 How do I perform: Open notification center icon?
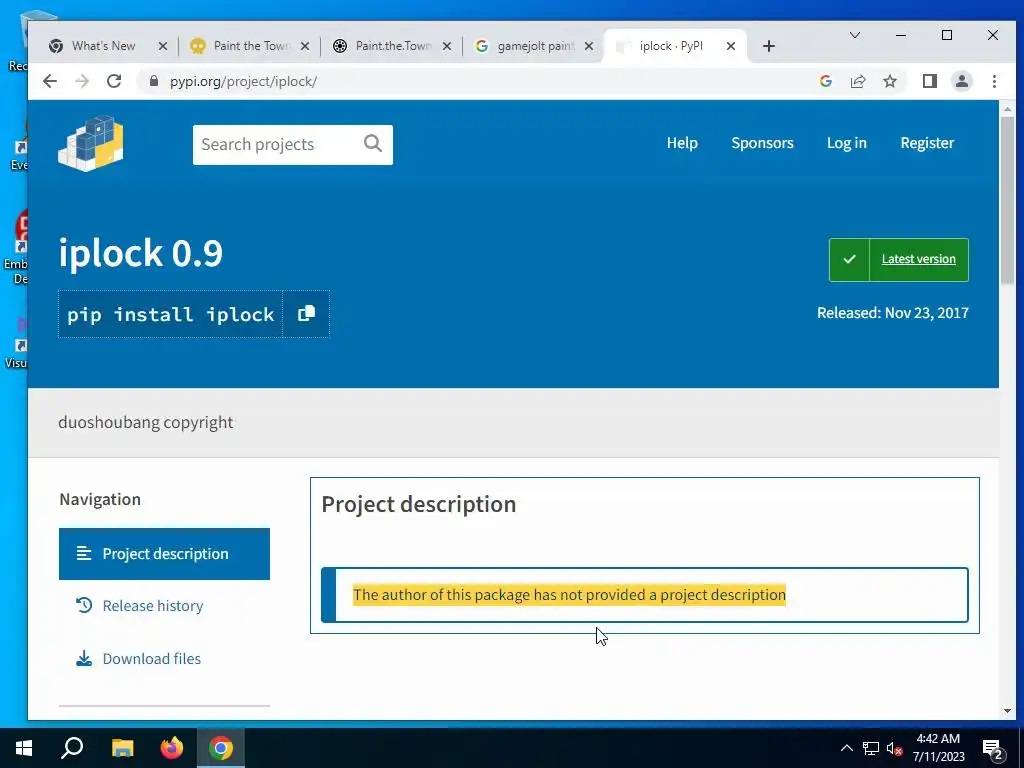point(993,748)
